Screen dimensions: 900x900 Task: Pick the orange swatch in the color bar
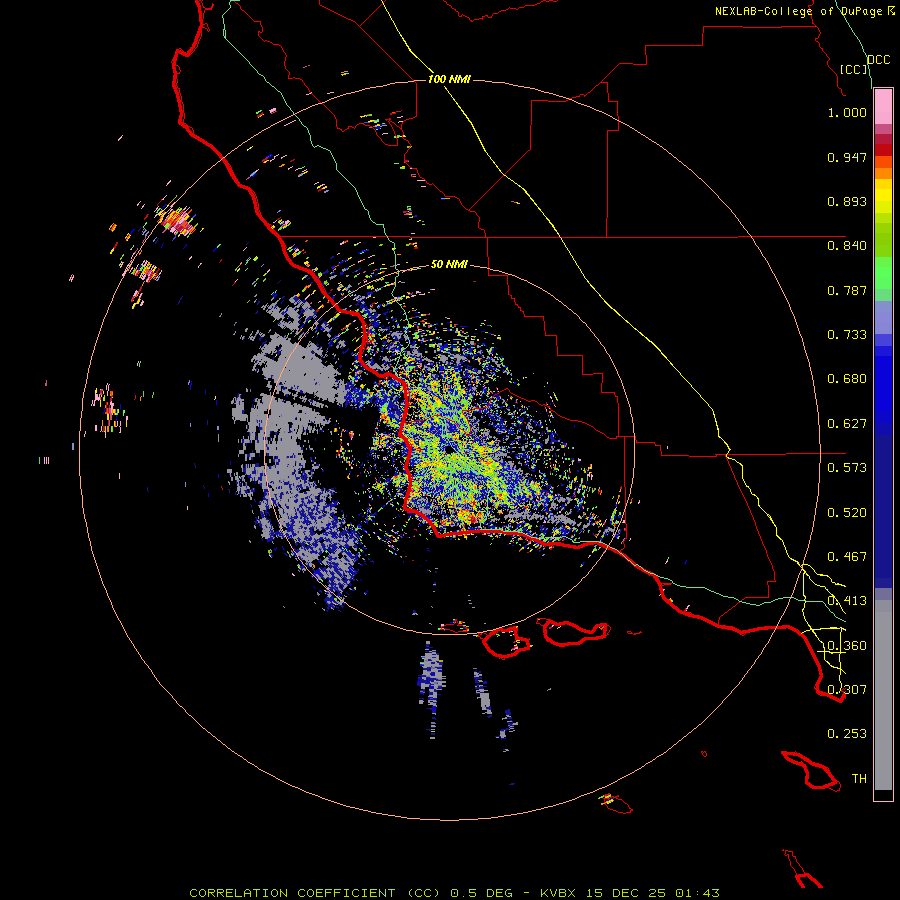[883, 173]
